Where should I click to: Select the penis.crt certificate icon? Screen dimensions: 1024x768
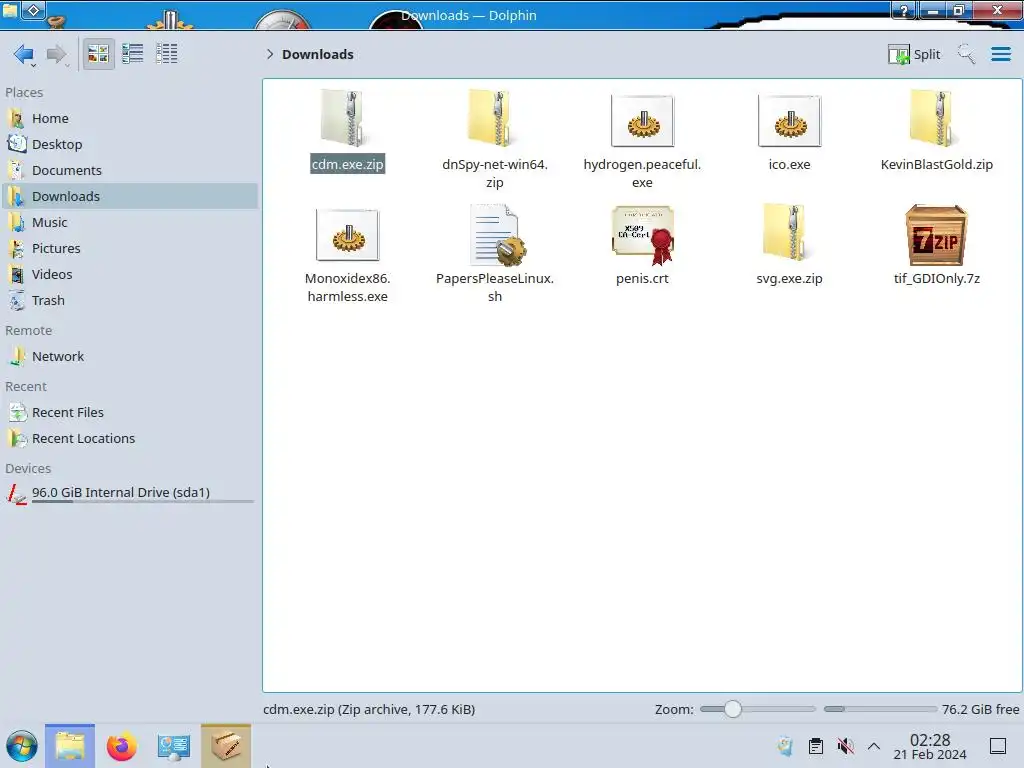pos(642,235)
